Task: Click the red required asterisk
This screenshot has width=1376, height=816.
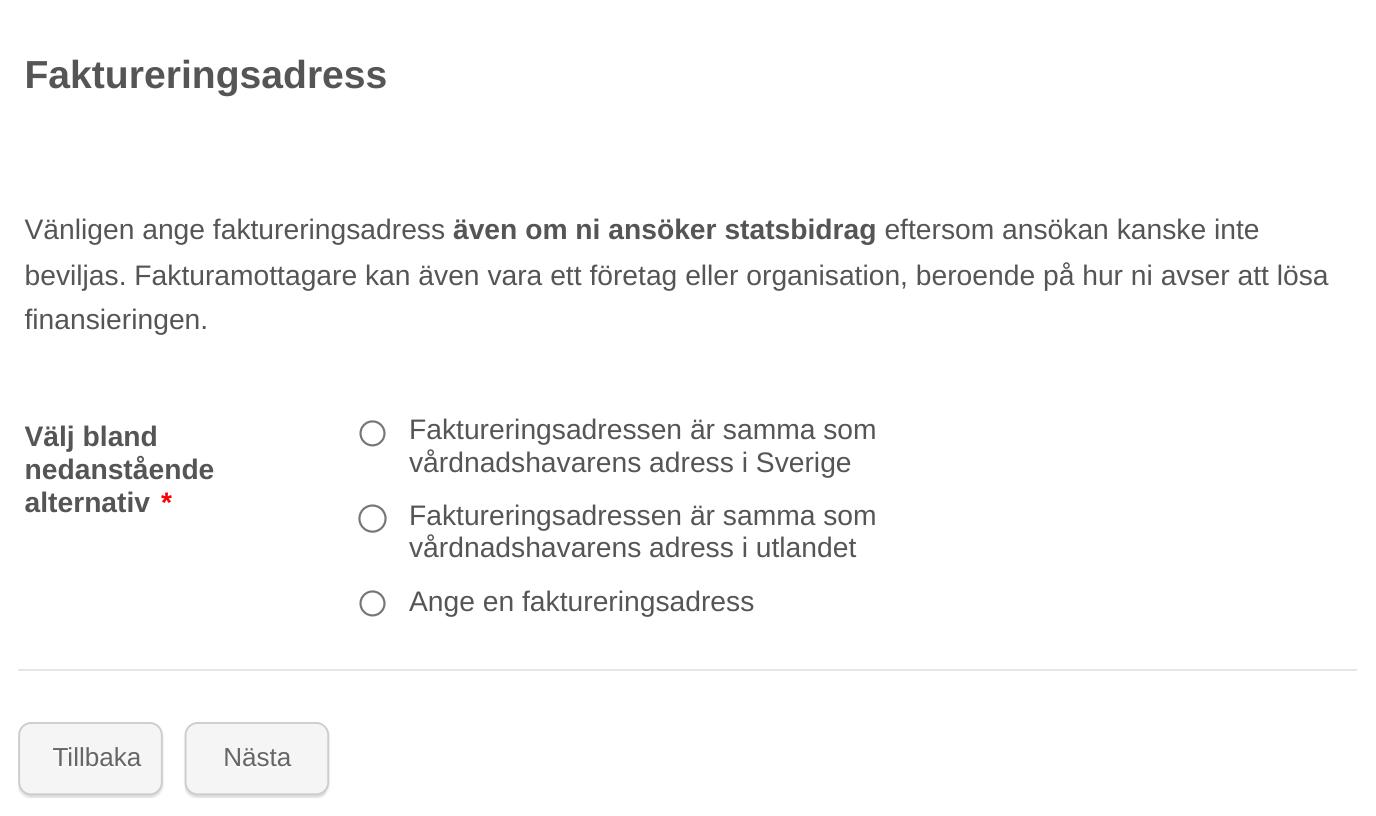Action: (x=166, y=502)
